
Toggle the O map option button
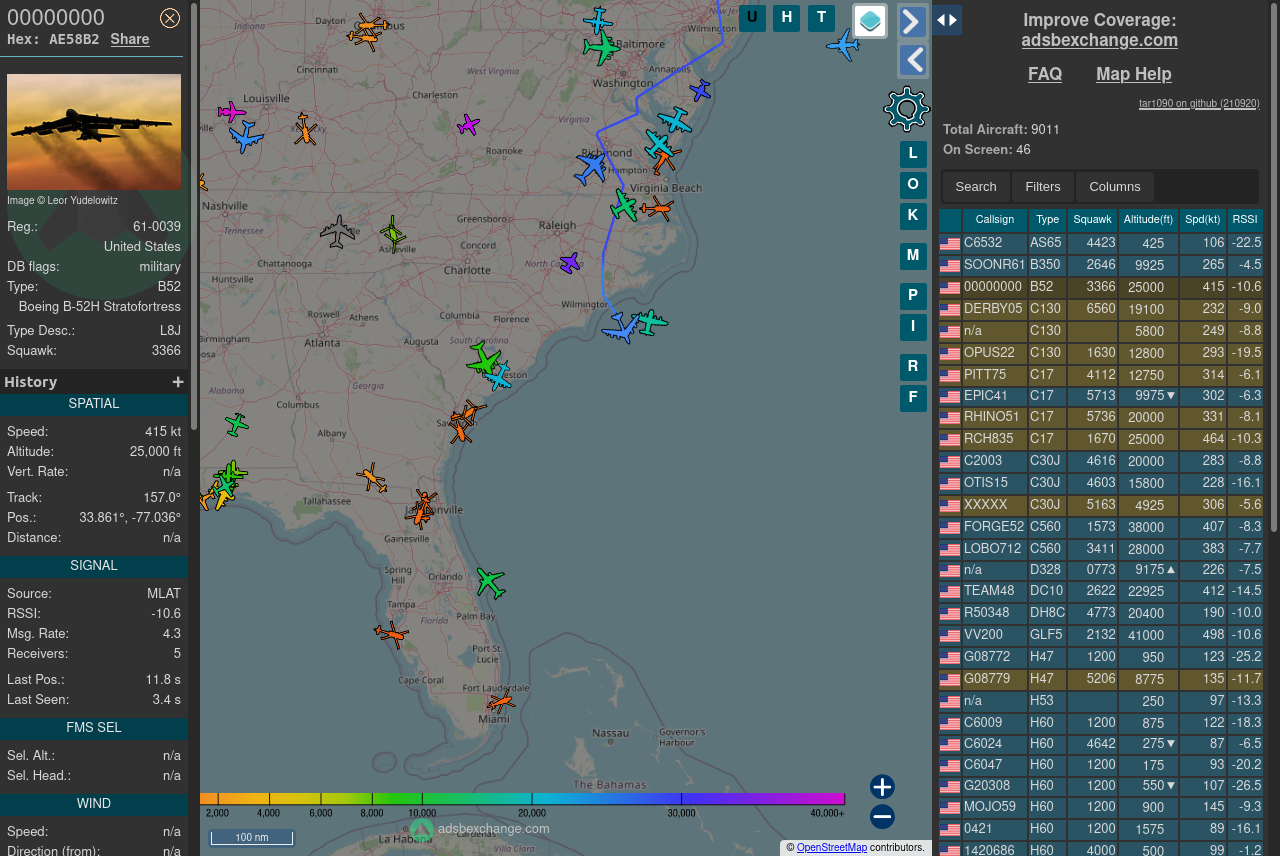(913, 185)
